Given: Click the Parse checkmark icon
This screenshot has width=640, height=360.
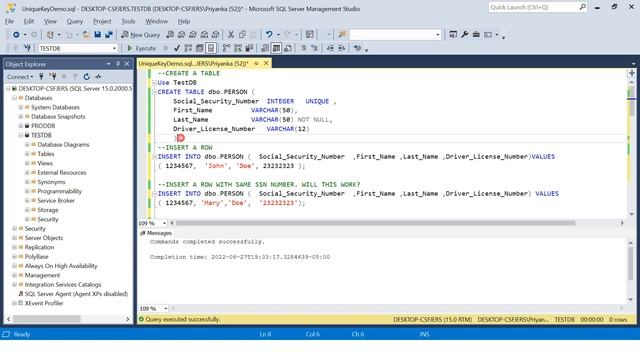Looking at the screenshot, I should tap(177, 48).
